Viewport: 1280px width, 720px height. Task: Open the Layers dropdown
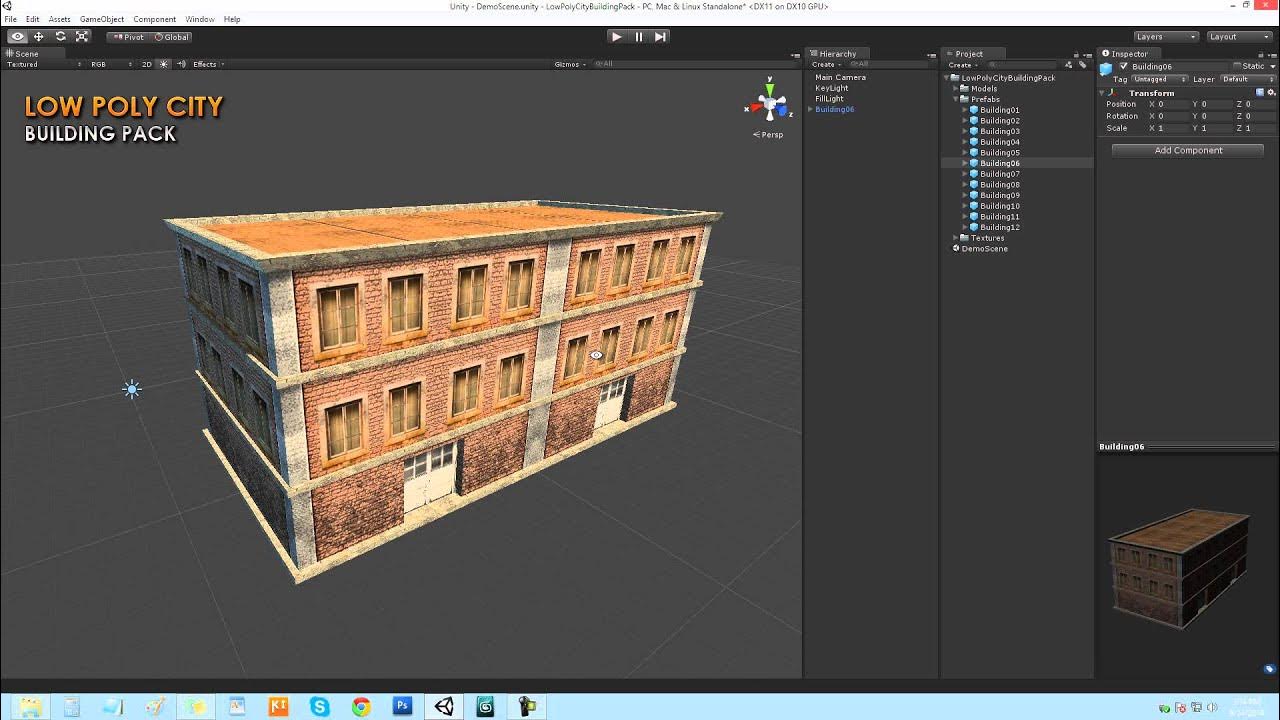1165,37
